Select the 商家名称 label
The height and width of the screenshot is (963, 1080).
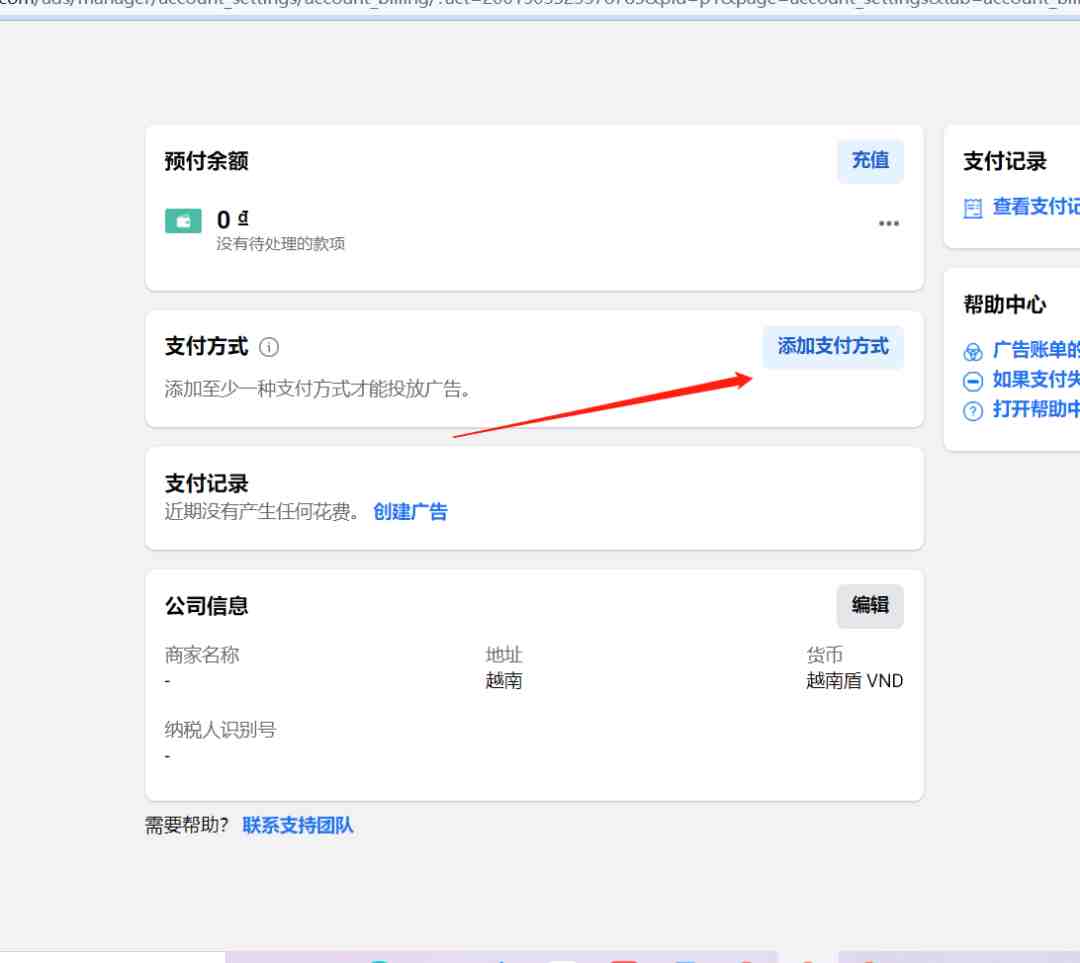[x=202, y=654]
